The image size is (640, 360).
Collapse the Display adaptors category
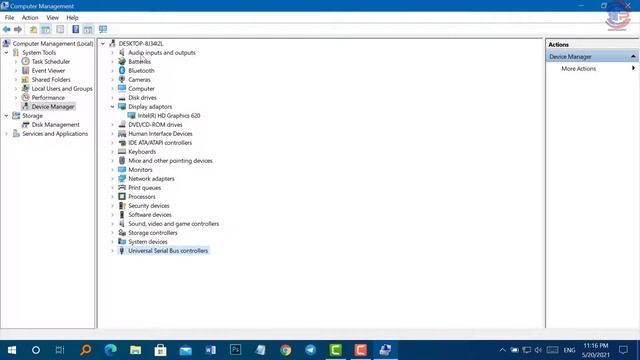click(x=112, y=107)
